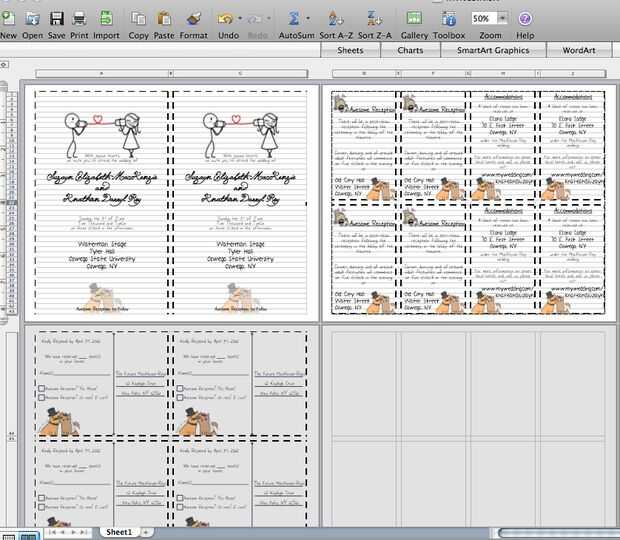Check lower checkbox in bottom-left RSVP card
The image size is (620, 540).
[42, 507]
